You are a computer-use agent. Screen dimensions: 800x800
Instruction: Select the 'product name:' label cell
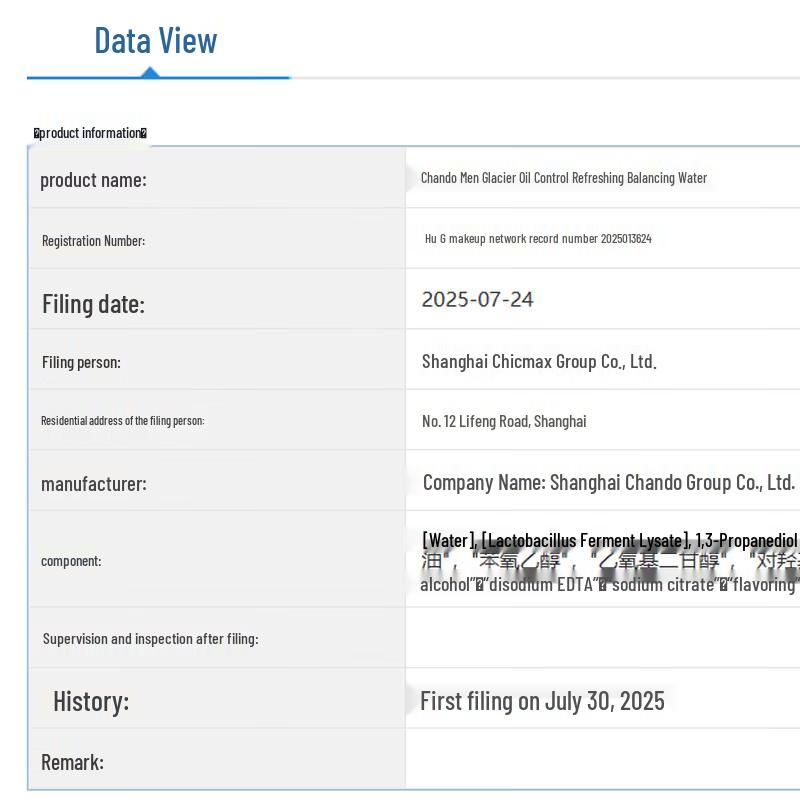point(93,180)
